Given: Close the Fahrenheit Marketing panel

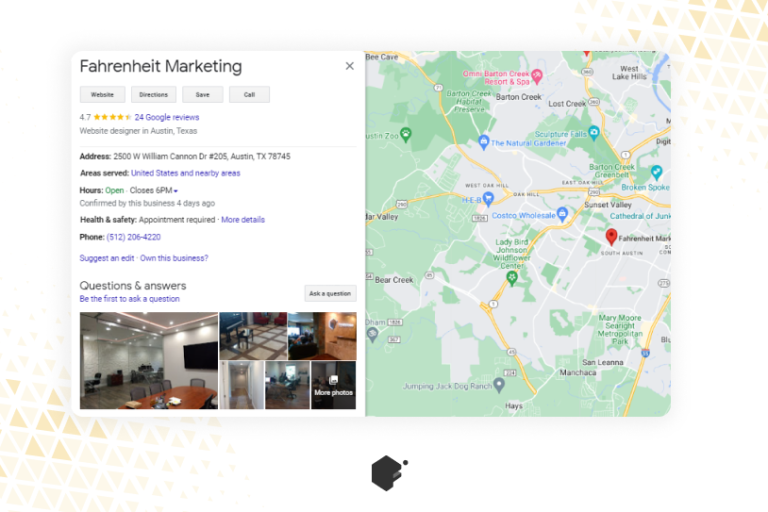Looking at the screenshot, I should point(349,66).
